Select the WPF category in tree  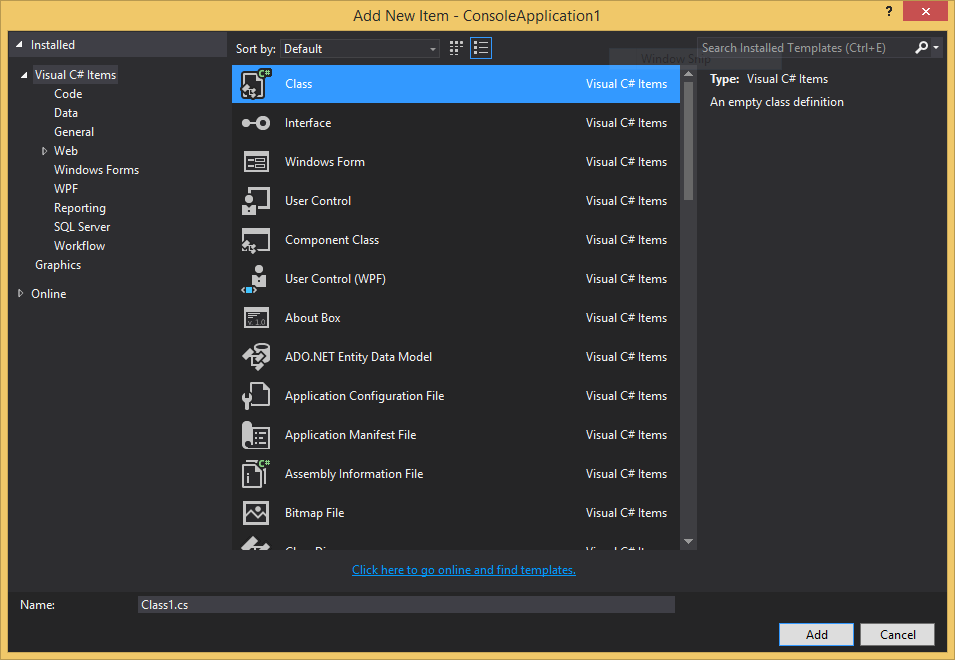pyautogui.click(x=66, y=189)
